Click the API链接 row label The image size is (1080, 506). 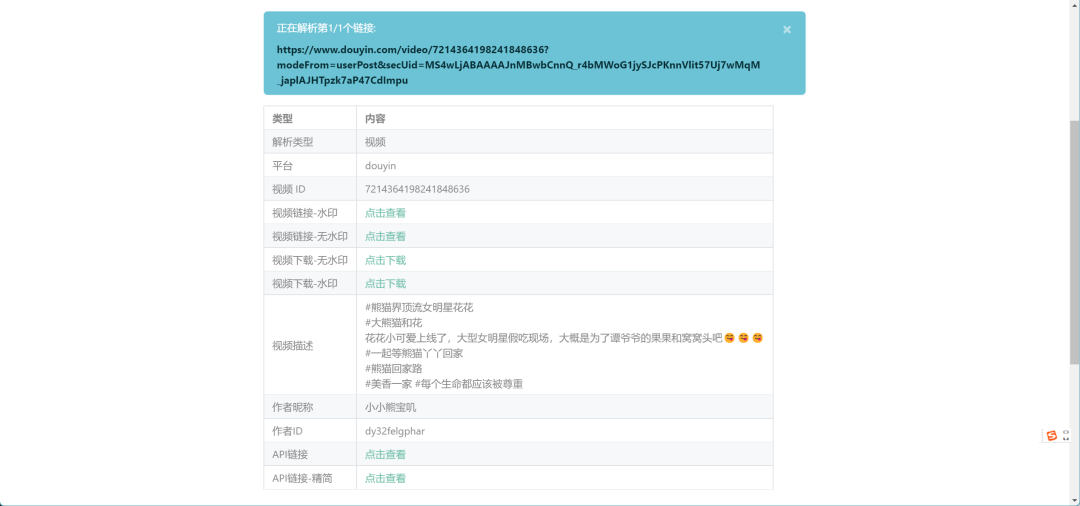tap(290, 454)
